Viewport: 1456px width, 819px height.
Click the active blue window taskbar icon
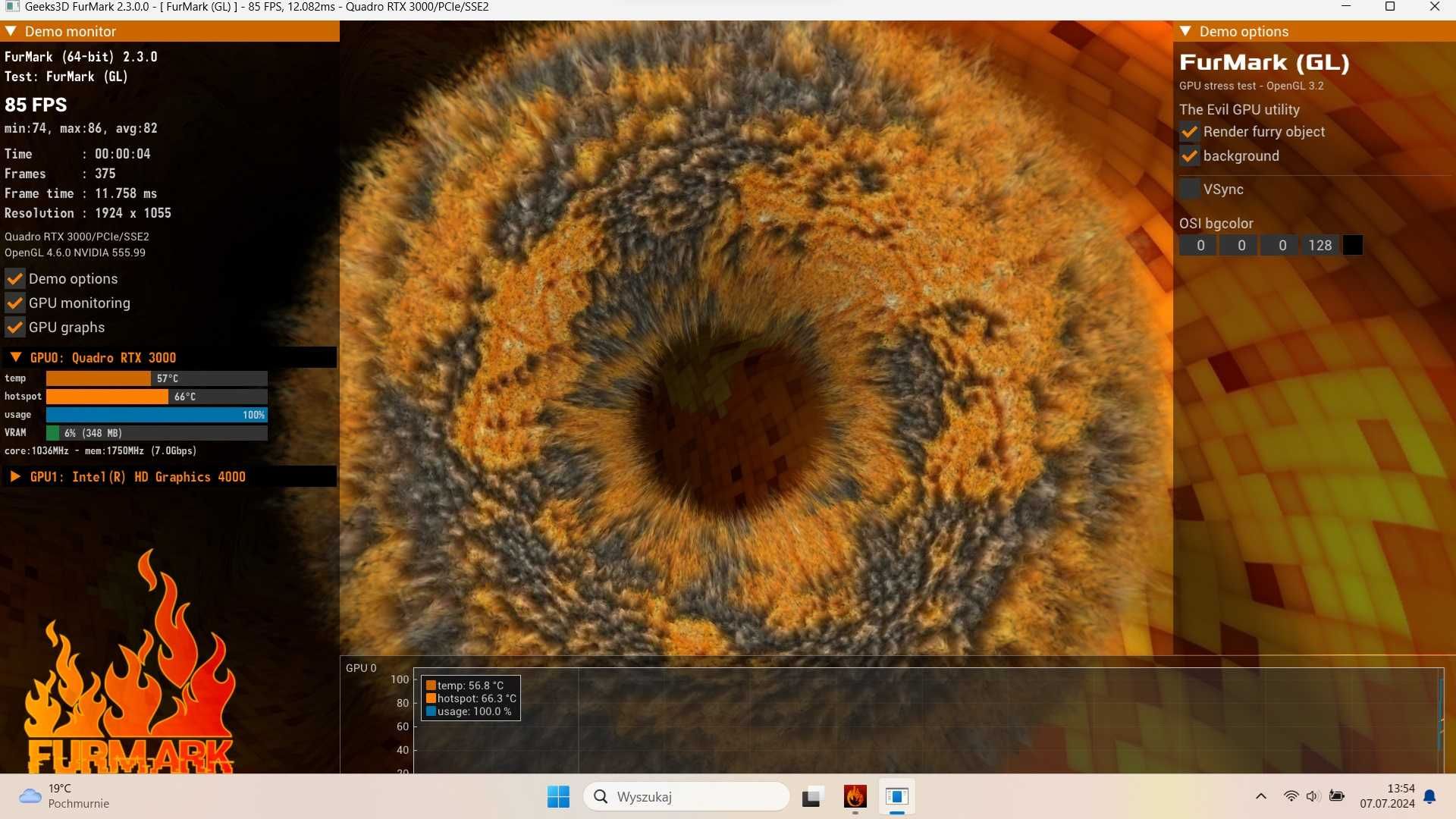(x=897, y=796)
